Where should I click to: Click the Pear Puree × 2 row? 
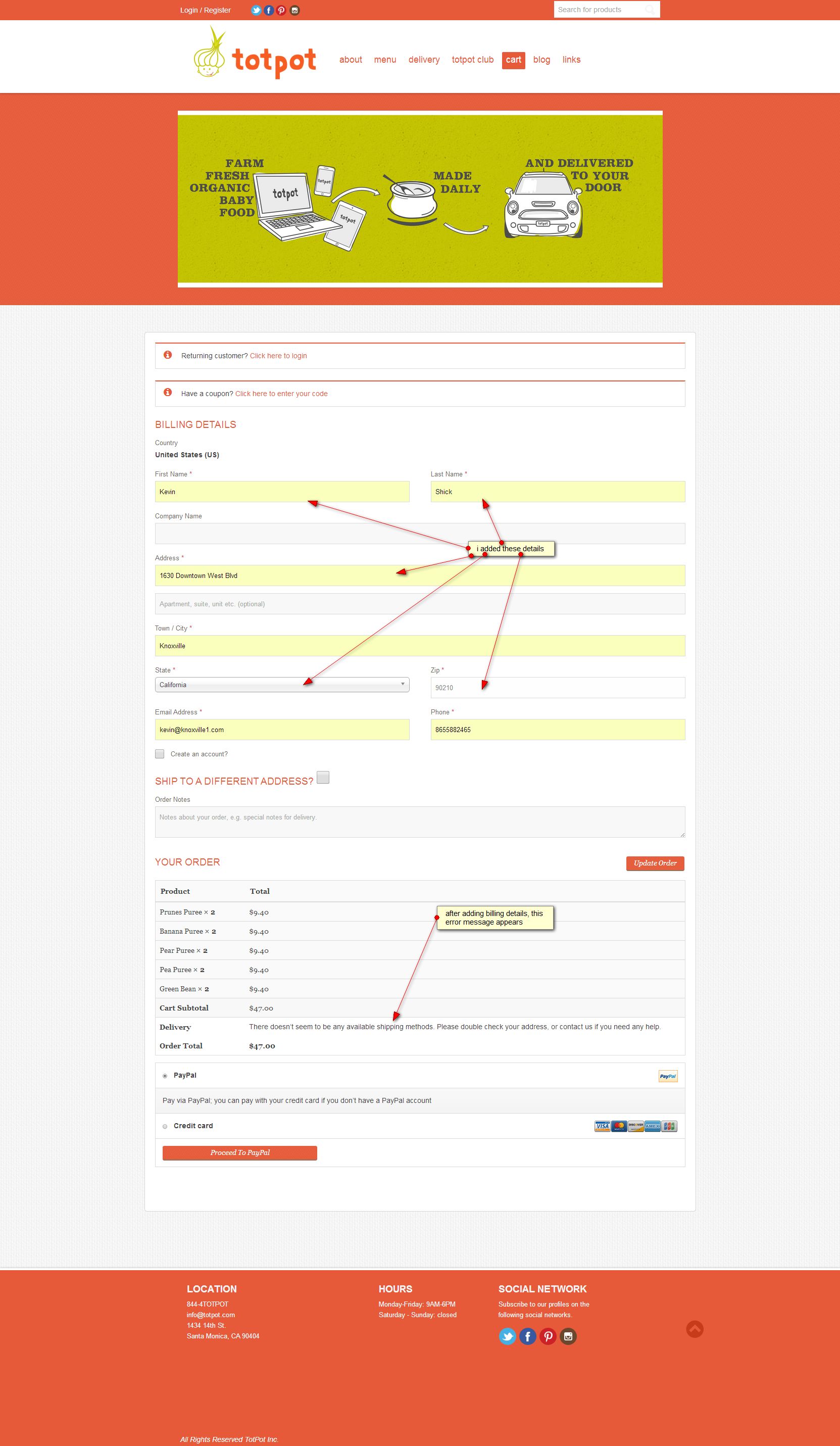[x=420, y=950]
